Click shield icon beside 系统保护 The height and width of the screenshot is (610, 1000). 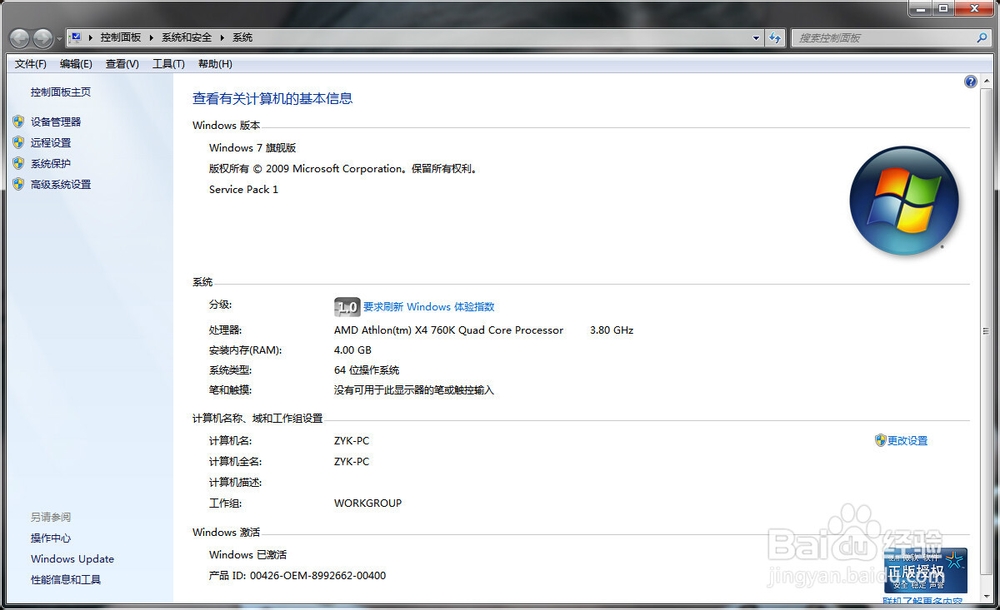(18, 163)
